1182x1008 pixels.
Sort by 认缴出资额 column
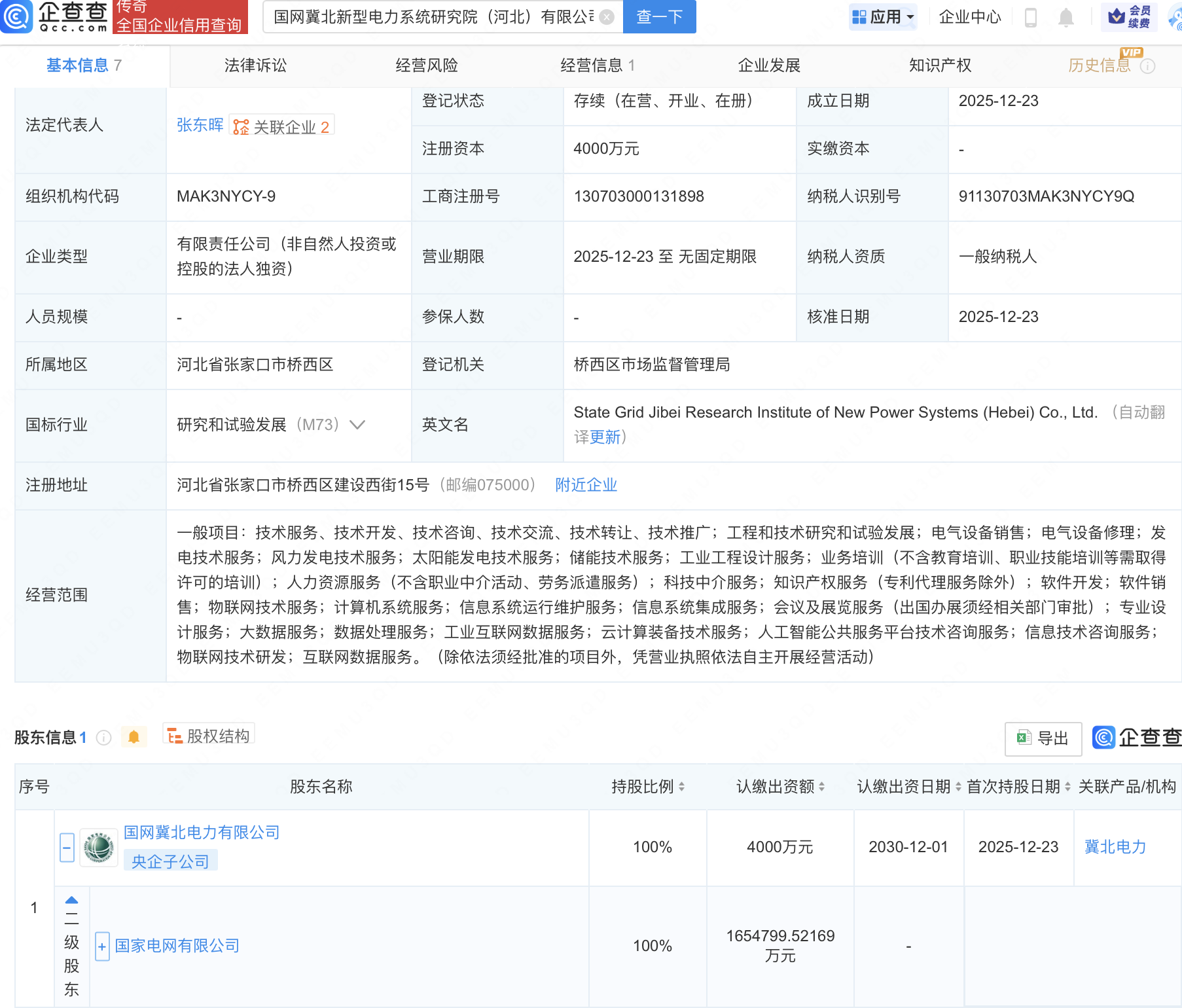coord(821,787)
